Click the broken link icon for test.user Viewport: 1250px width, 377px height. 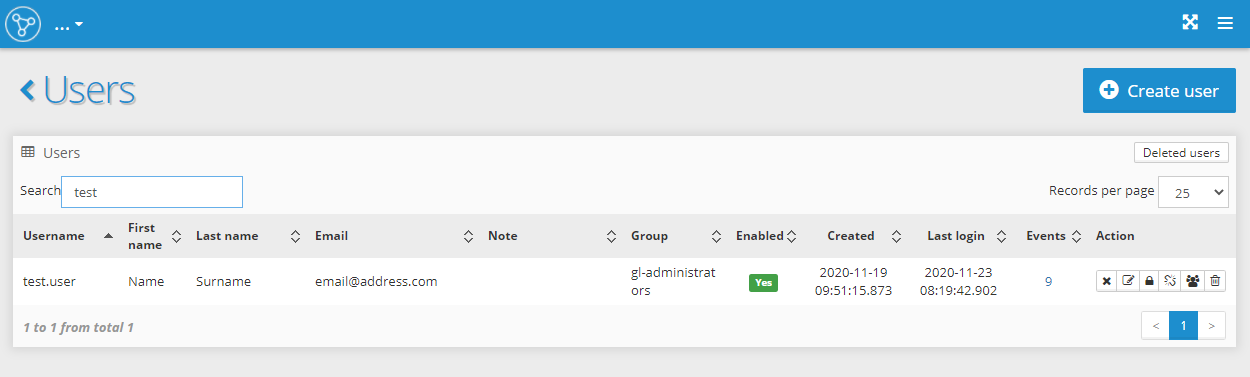click(1171, 282)
